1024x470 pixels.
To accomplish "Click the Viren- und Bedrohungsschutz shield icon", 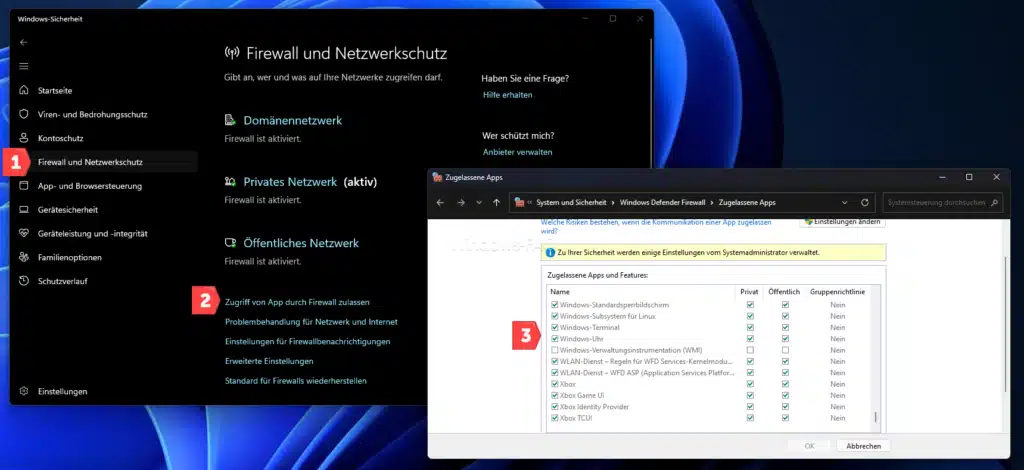I will click(x=24, y=114).
